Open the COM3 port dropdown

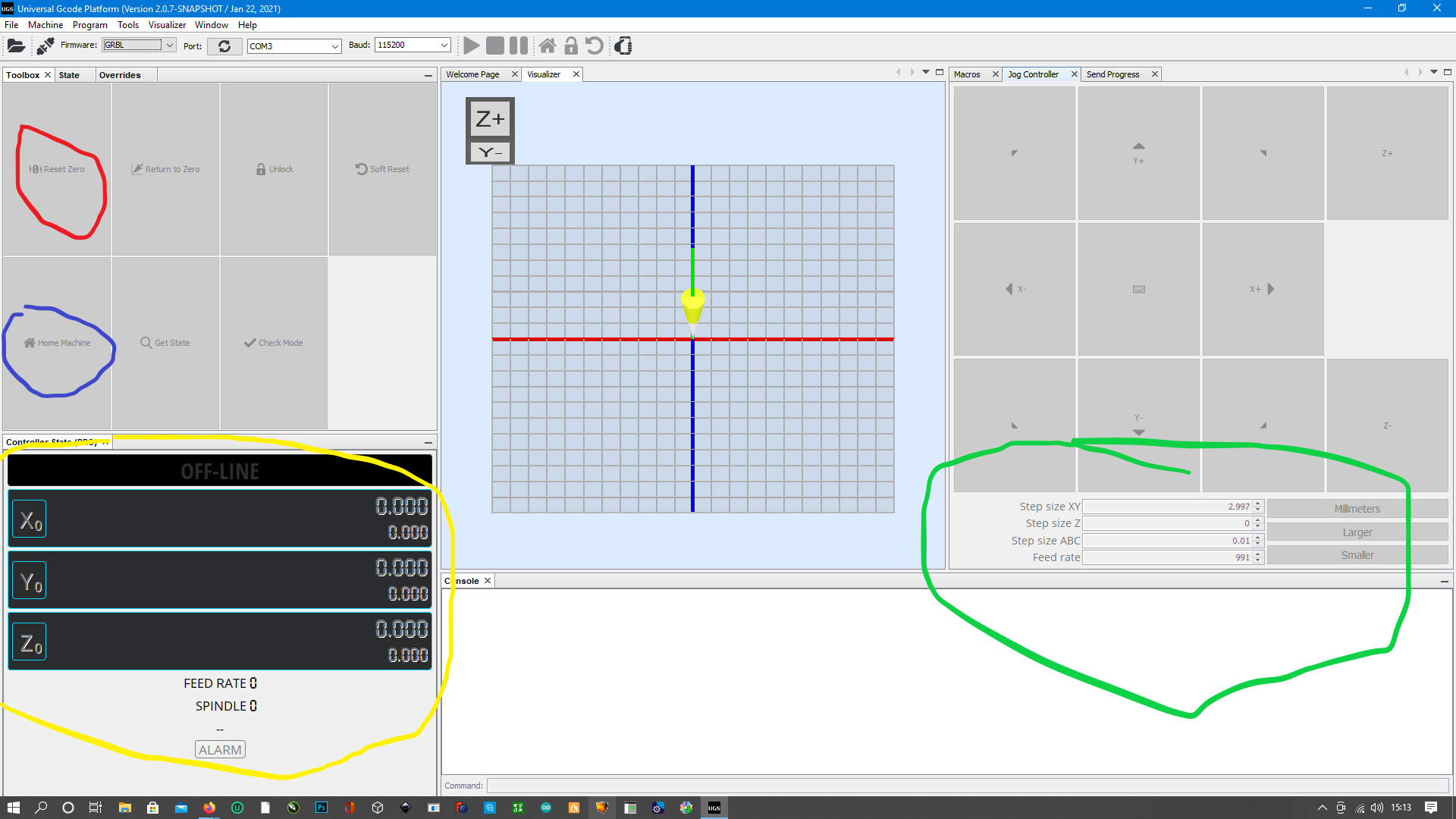click(334, 46)
